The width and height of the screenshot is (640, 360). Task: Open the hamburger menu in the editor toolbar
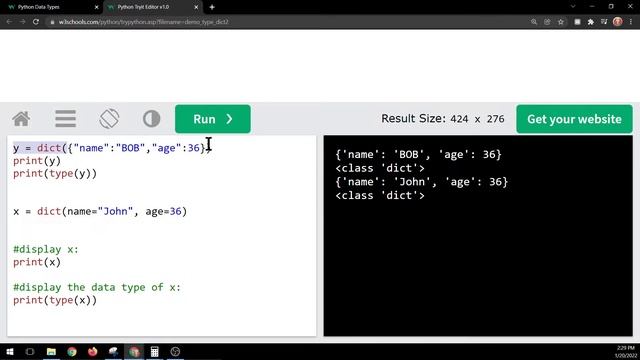click(65, 119)
